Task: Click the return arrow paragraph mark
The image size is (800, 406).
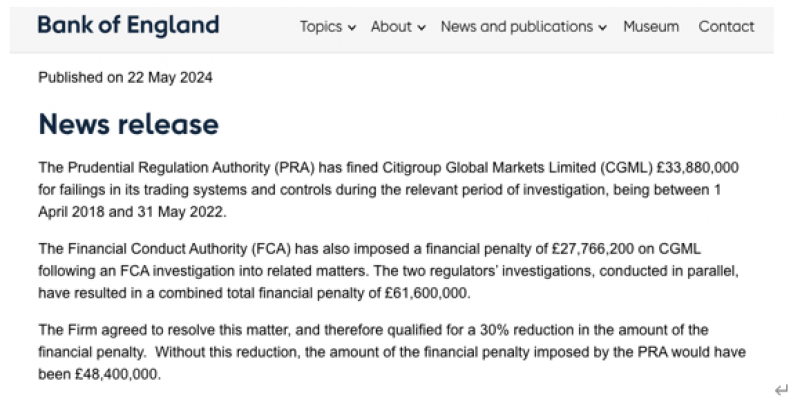Action: (781, 391)
